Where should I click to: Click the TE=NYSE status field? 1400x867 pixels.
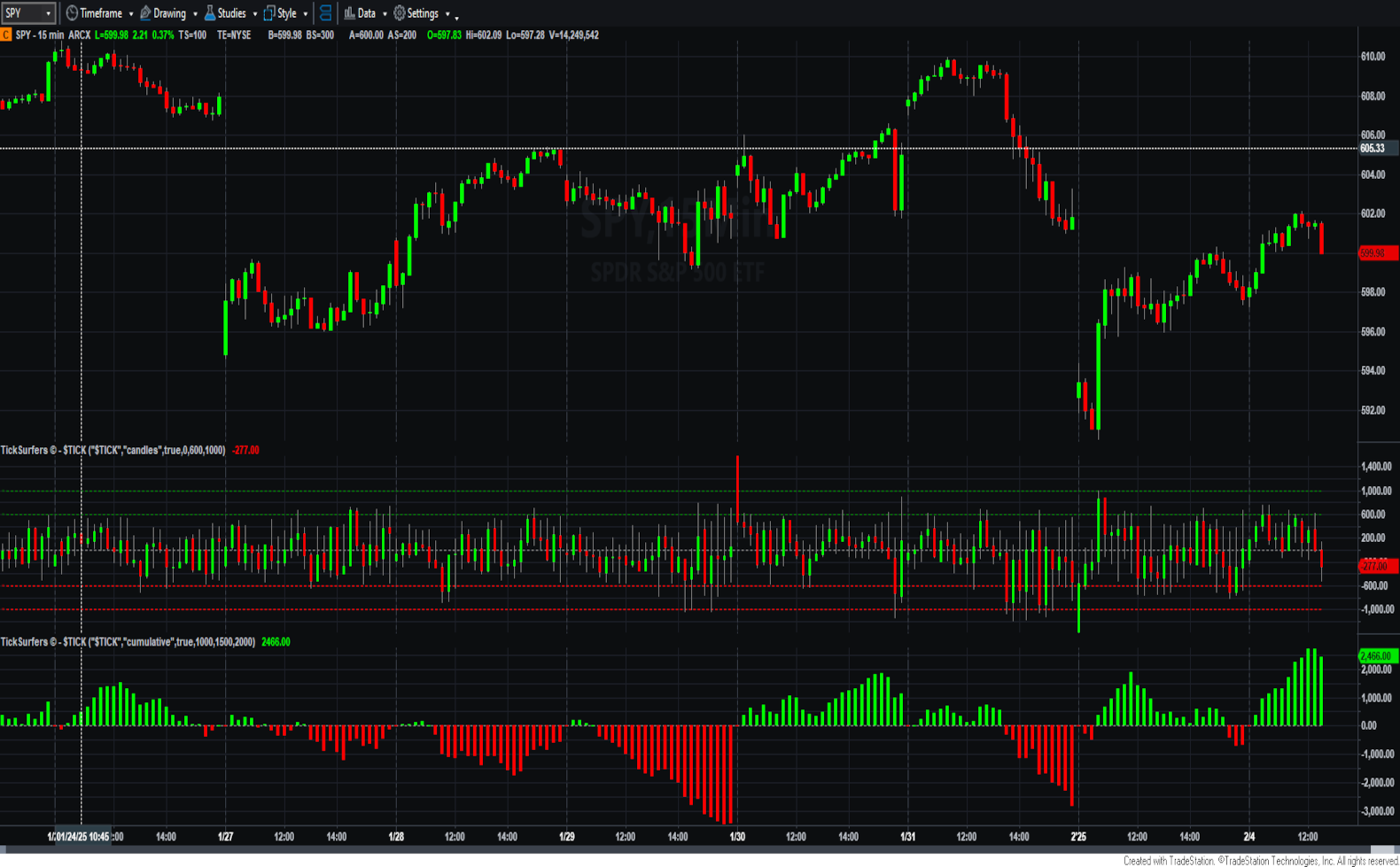click(234, 35)
